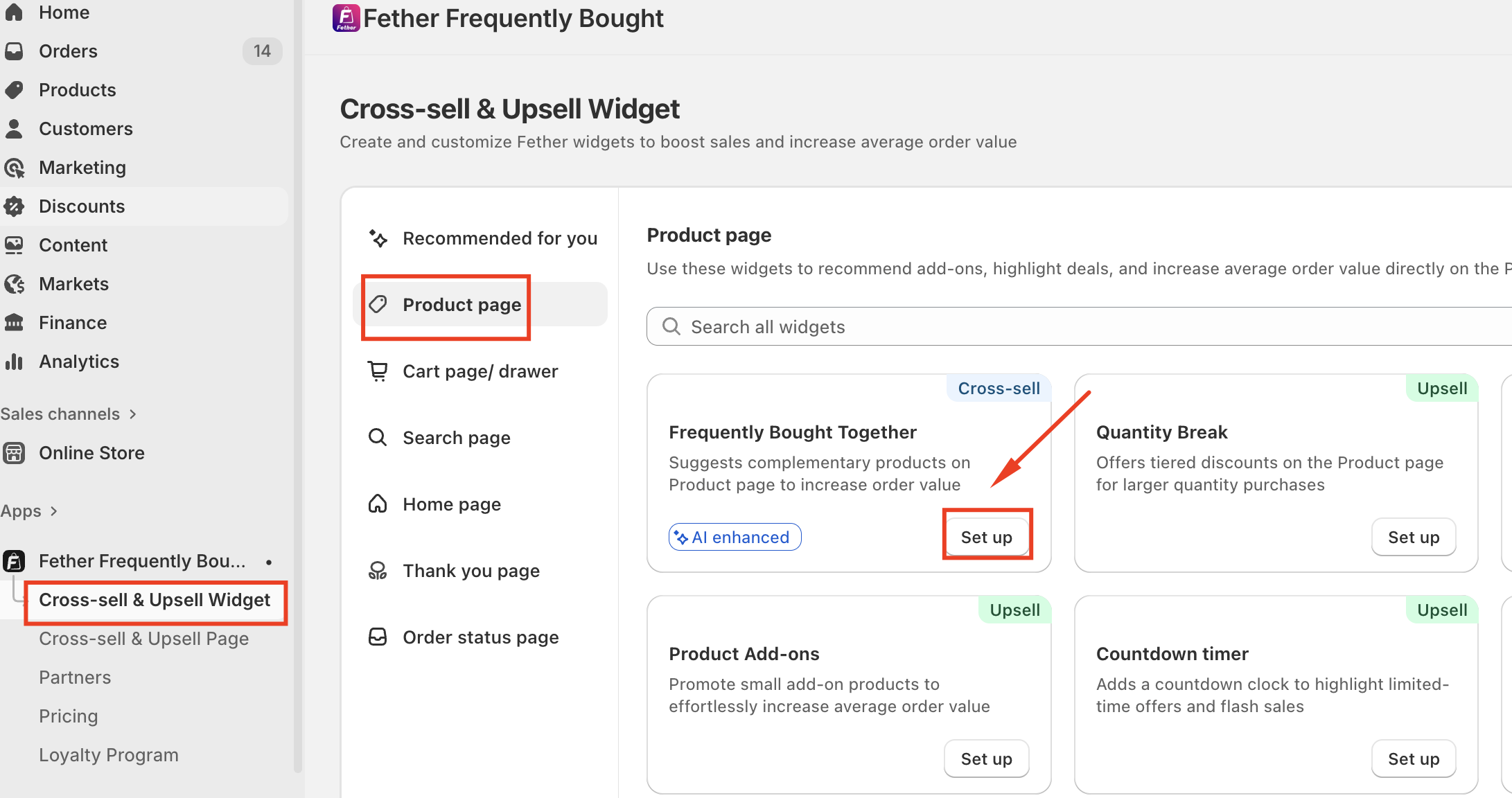
Task: Click the Orders inbox icon in sidebar
Action: pyautogui.click(x=14, y=51)
